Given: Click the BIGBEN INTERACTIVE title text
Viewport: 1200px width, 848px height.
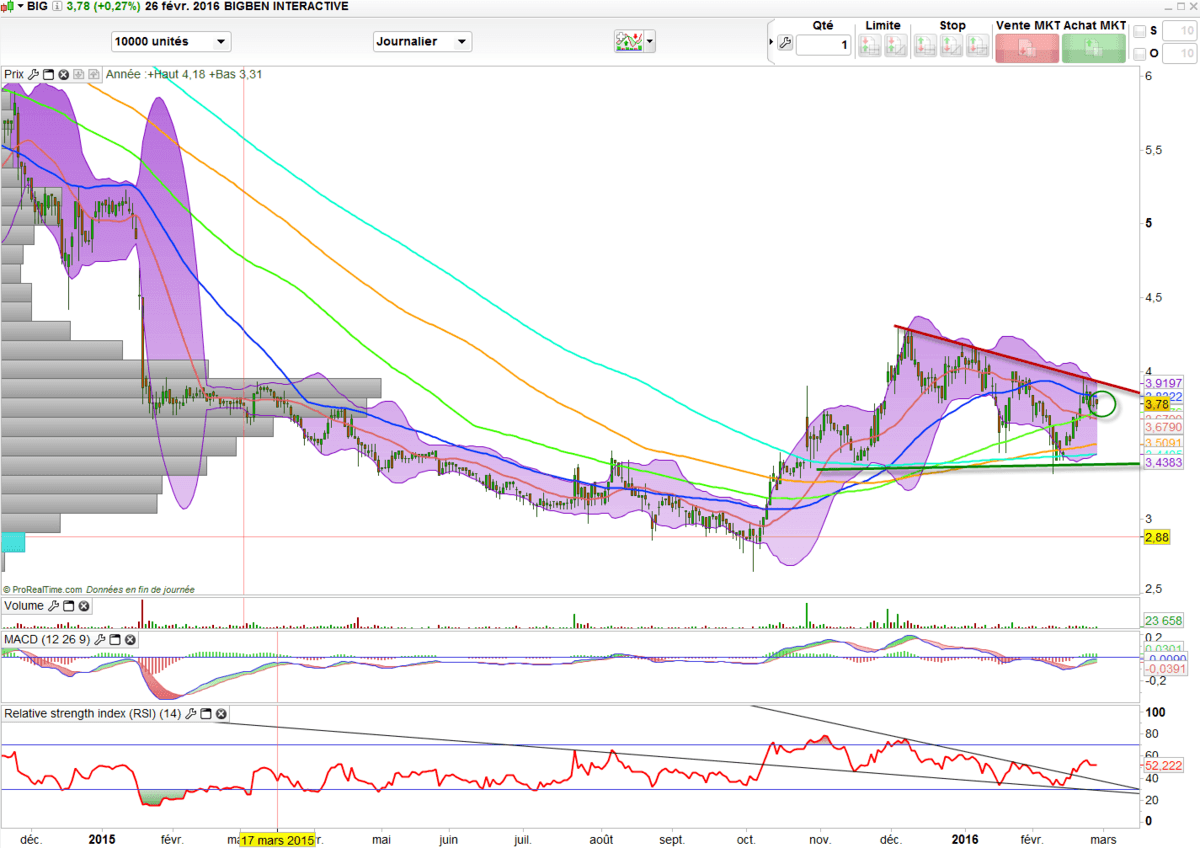Looking at the screenshot, I should [287, 6].
